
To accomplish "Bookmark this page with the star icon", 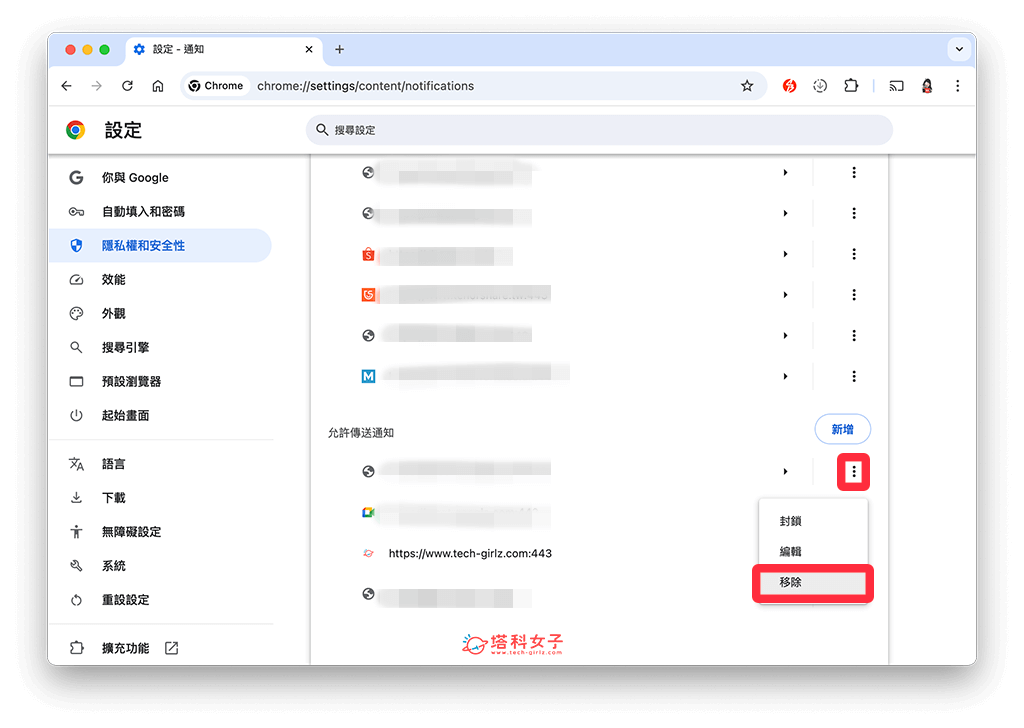I will [x=747, y=86].
